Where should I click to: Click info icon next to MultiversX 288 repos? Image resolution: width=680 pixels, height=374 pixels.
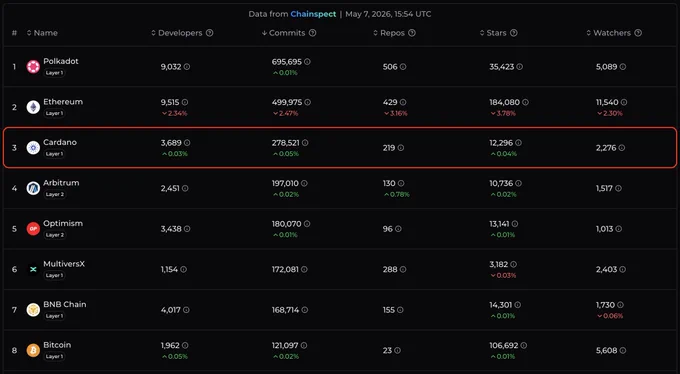(403, 269)
